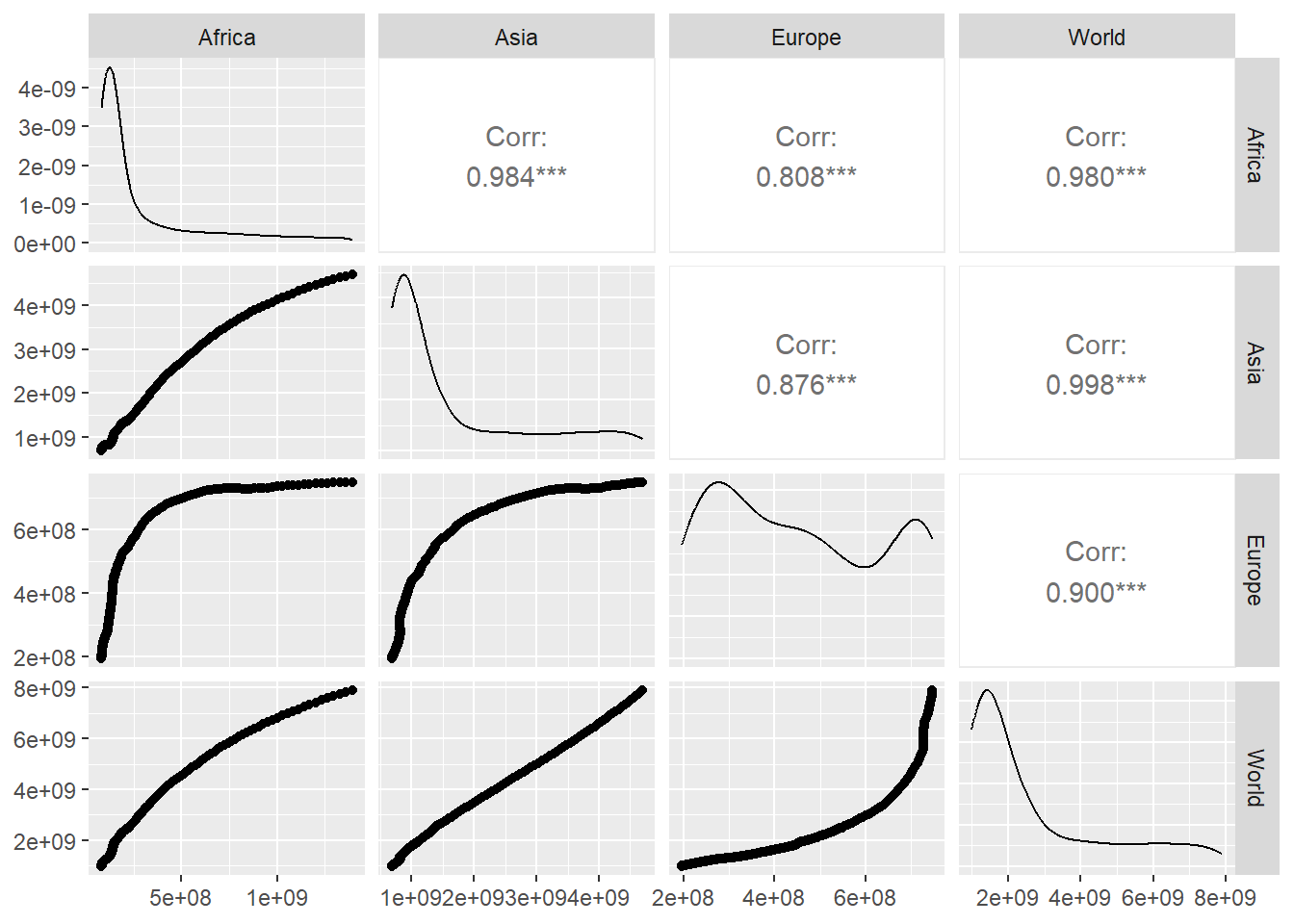Click the World versus Europe scatter plot
Viewport: 1294px width, 924px height.
click(x=806, y=778)
